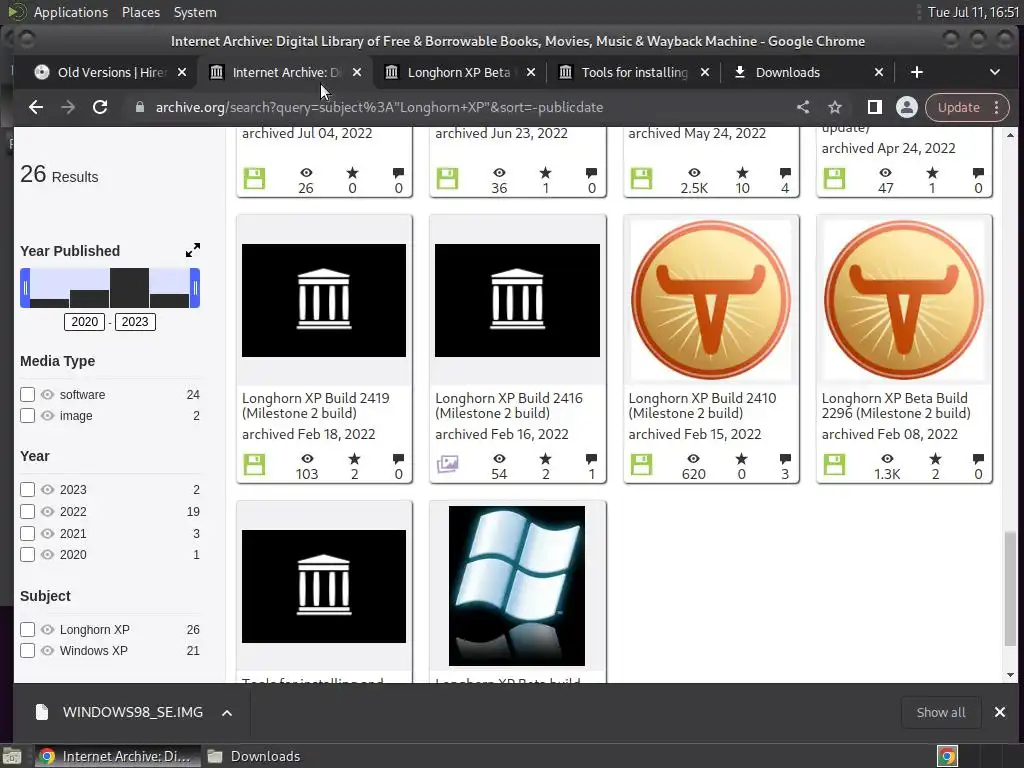Click floppy software icon on Build 2419 card

point(254,465)
